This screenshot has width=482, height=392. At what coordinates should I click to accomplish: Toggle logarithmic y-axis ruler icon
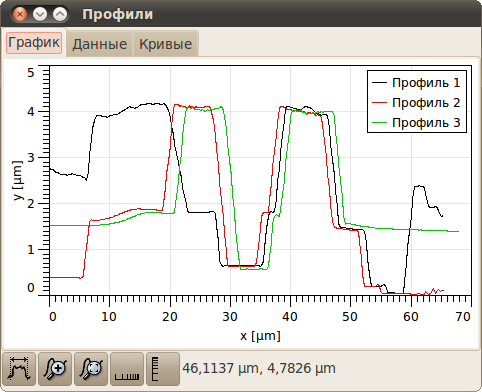[x=163, y=369]
